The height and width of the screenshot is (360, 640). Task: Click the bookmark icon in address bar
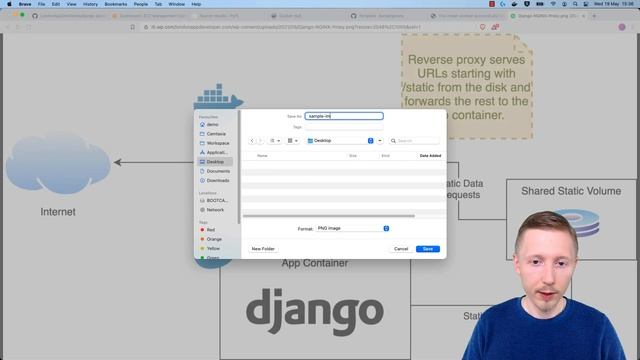tap(132, 27)
